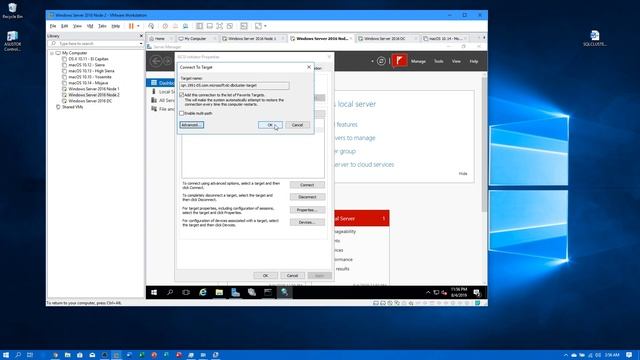
Task: Click show library sidebar toolbar icon
Action: pyautogui.click(x=200, y=26)
